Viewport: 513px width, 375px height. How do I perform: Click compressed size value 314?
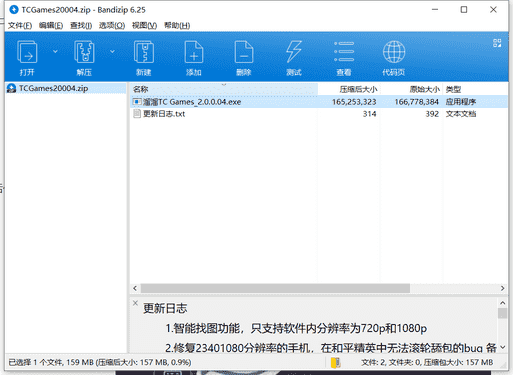pyautogui.click(x=369, y=114)
